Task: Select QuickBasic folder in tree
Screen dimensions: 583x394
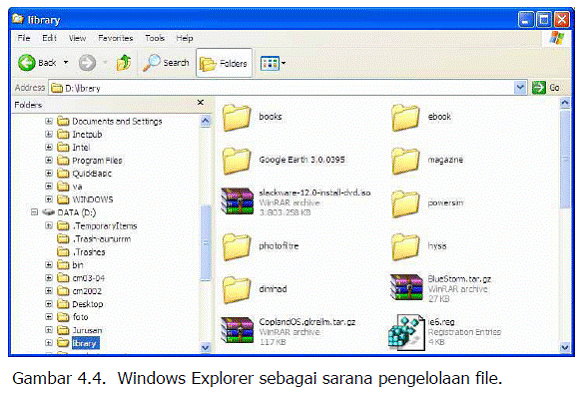Action: [84, 173]
